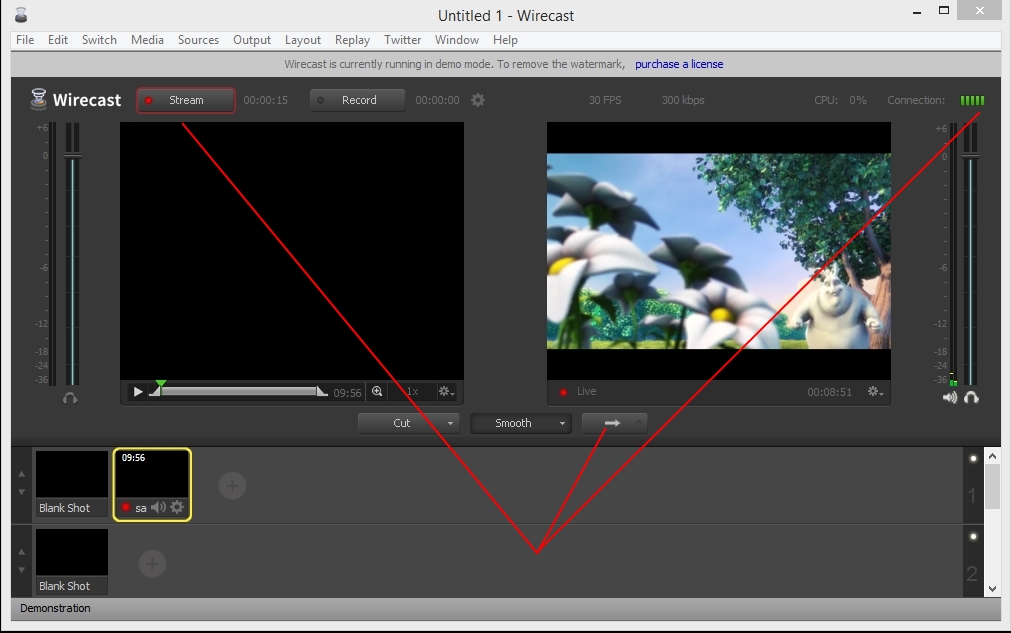The image size is (1011, 633).
Task: Open the output settings gear next to Record
Action: [478, 100]
